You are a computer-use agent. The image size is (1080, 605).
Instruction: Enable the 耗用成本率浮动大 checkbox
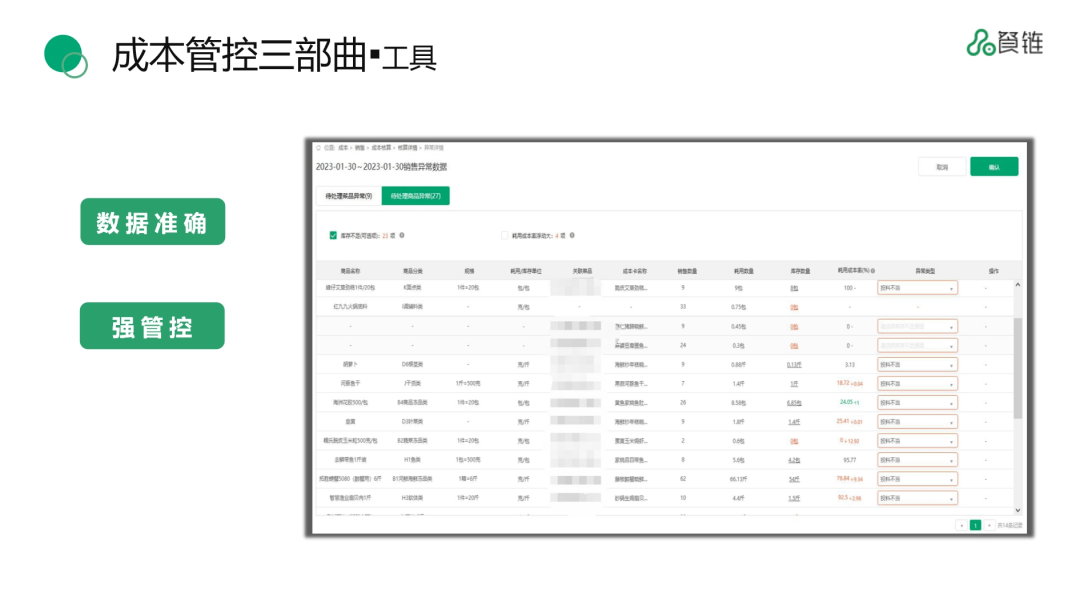505,236
